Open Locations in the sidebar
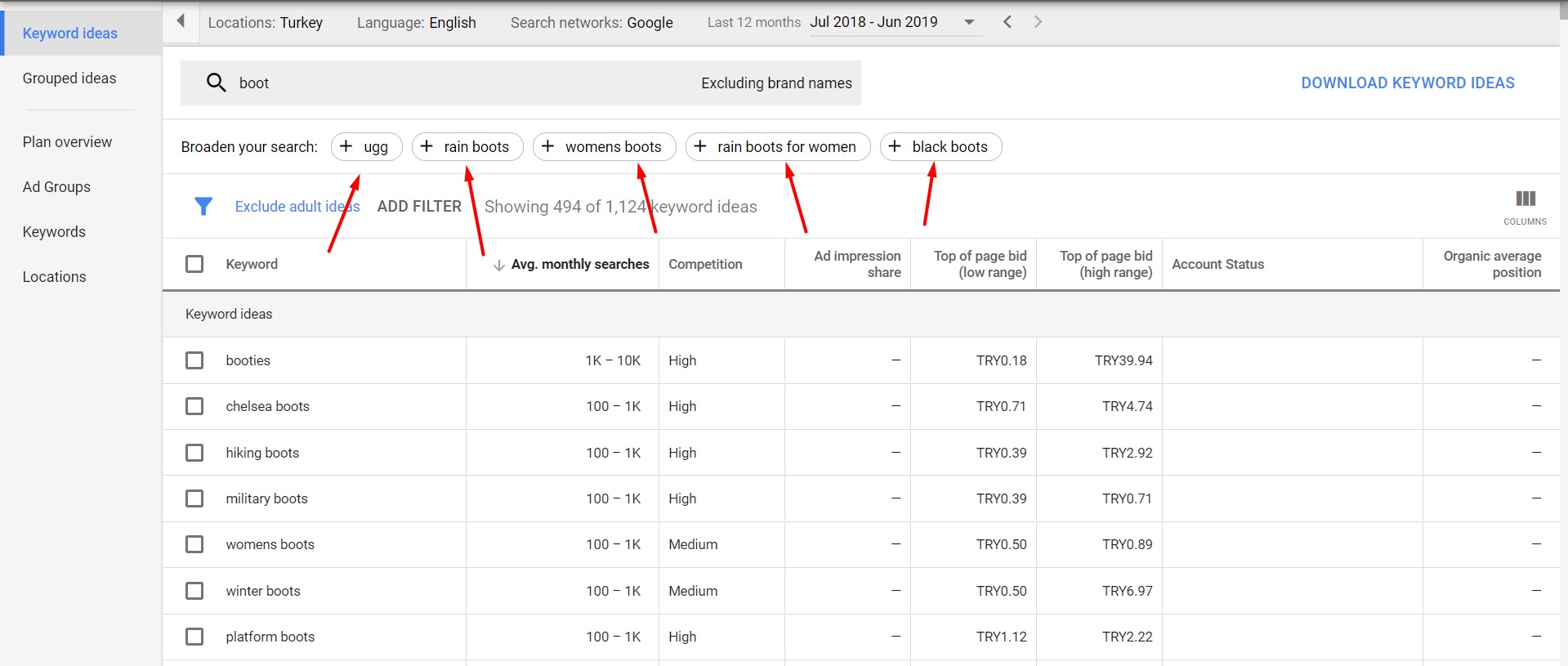 click(54, 277)
